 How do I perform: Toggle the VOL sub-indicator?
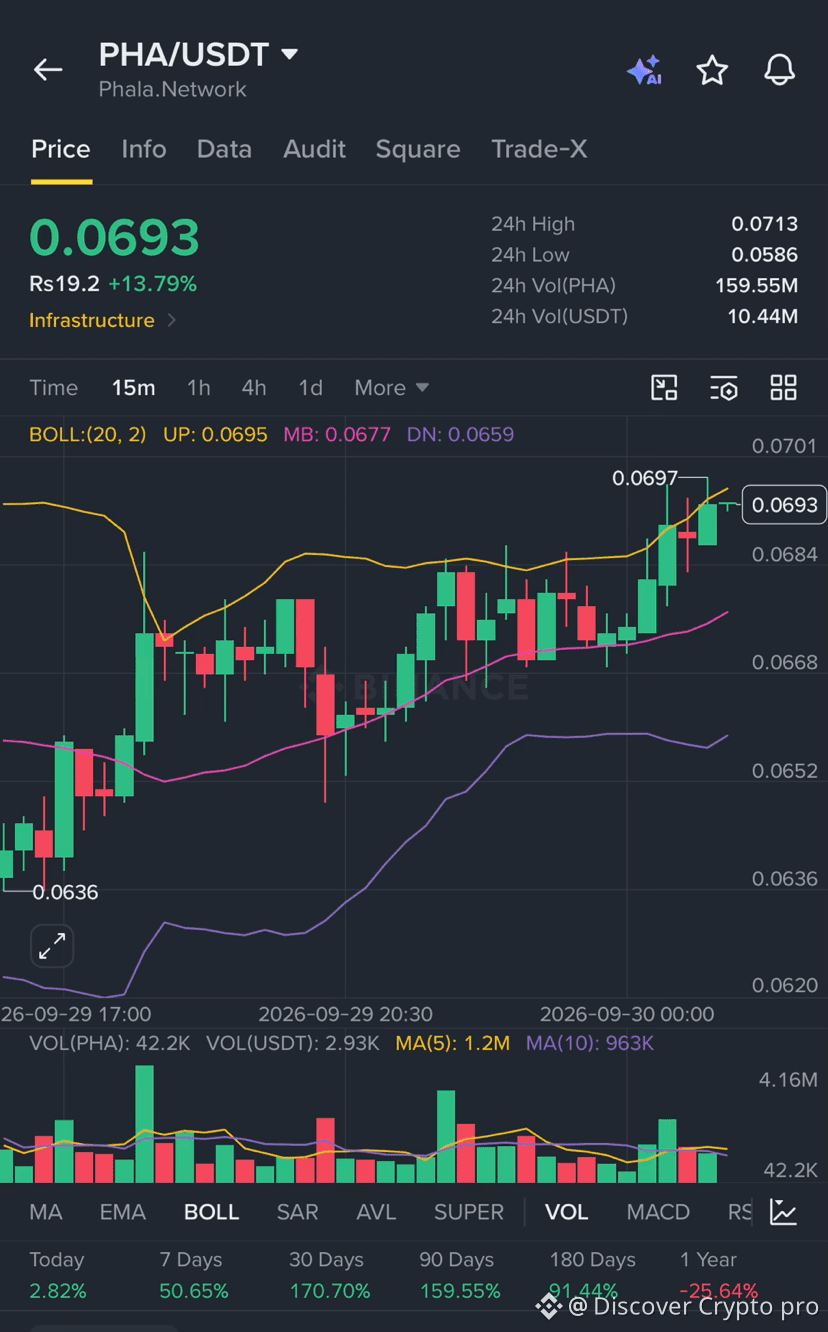click(x=566, y=1212)
